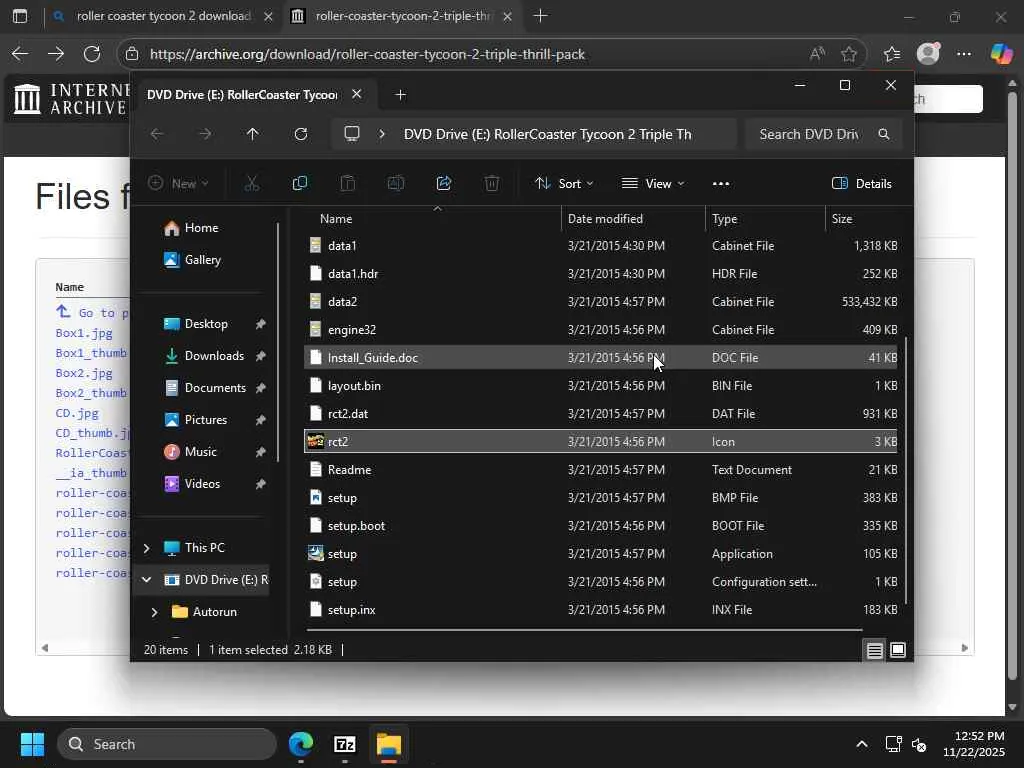Viewport: 1024px width, 768px height.
Task: Add a new File Explorer tab
Action: tap(401, 95)
